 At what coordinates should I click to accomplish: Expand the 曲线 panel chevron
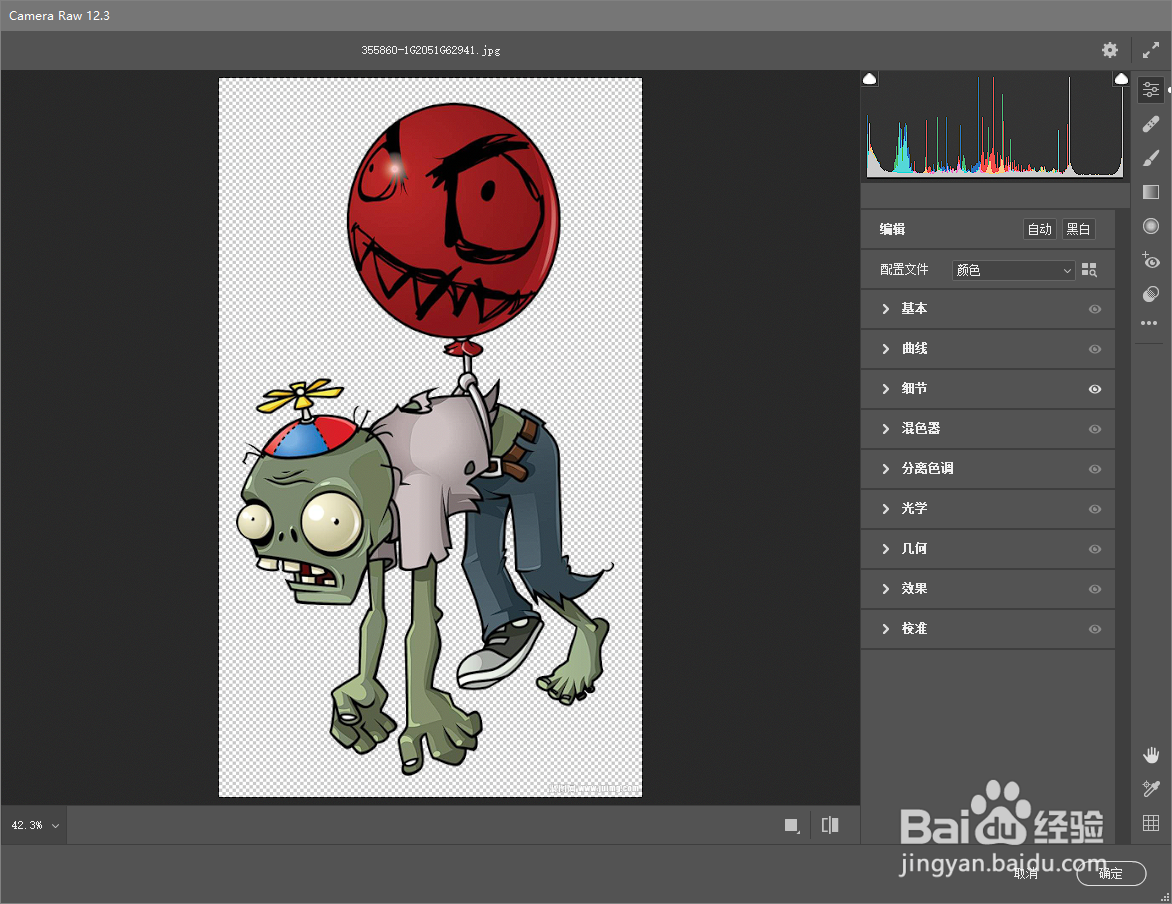coord(886,349)
